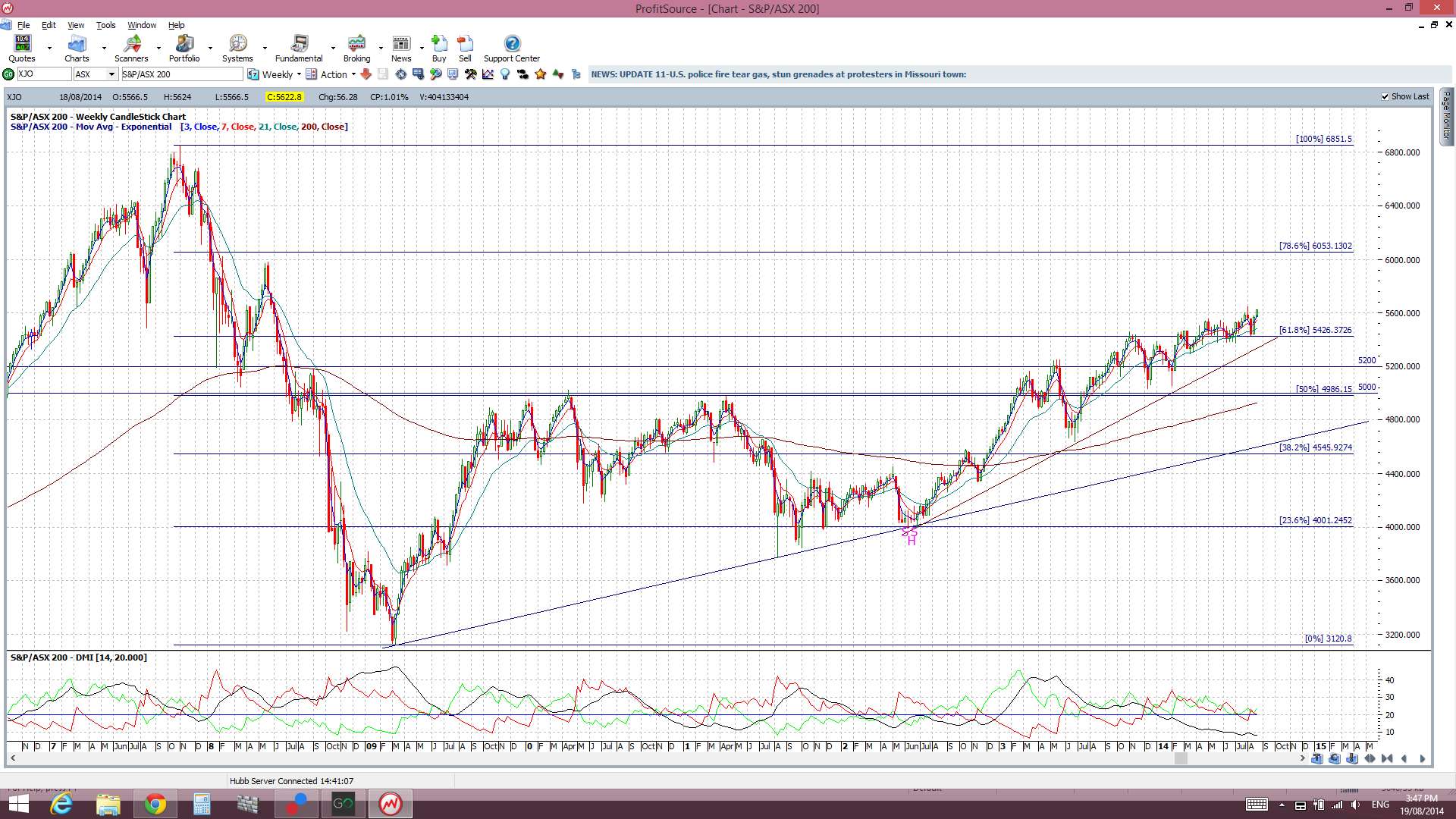Open the Help menu
1456x819 pixels.
(x=176, y=25)
